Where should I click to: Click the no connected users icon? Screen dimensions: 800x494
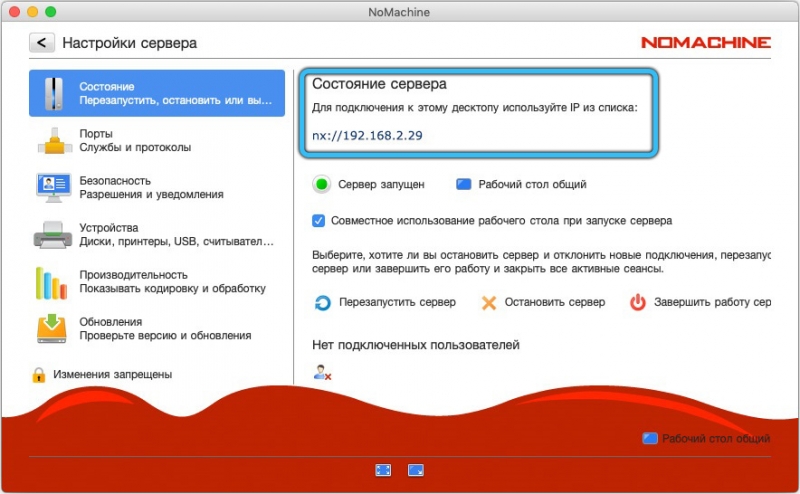click(322, 373)
